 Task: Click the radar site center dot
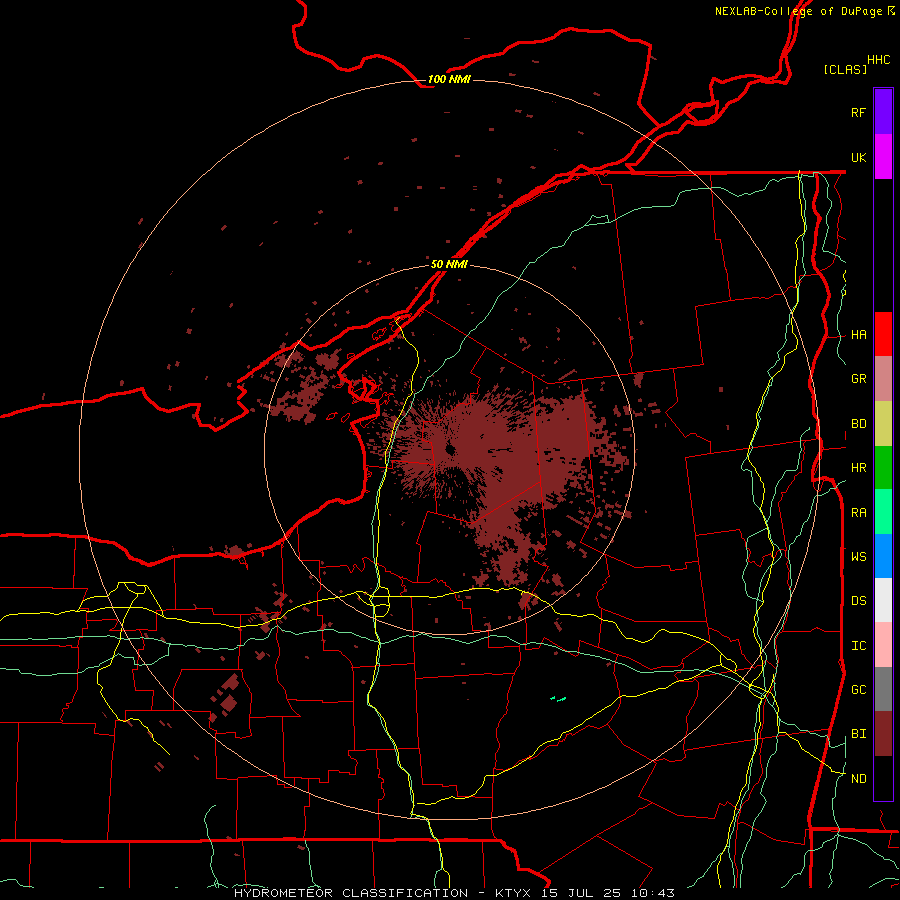click(450, 449)
